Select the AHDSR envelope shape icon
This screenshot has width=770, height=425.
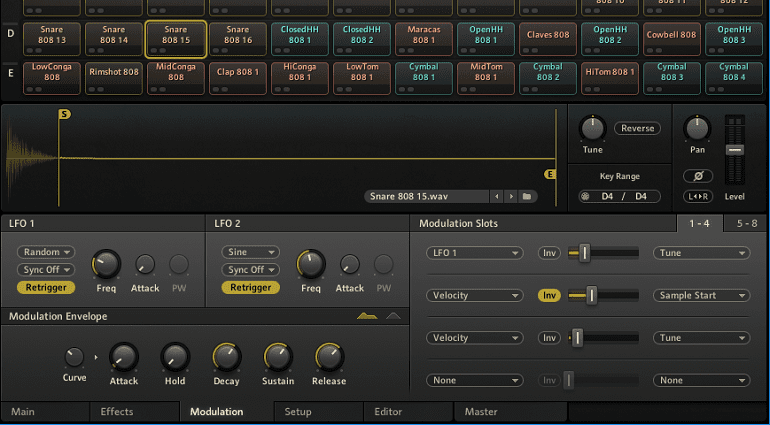click(x=367, y=316)
